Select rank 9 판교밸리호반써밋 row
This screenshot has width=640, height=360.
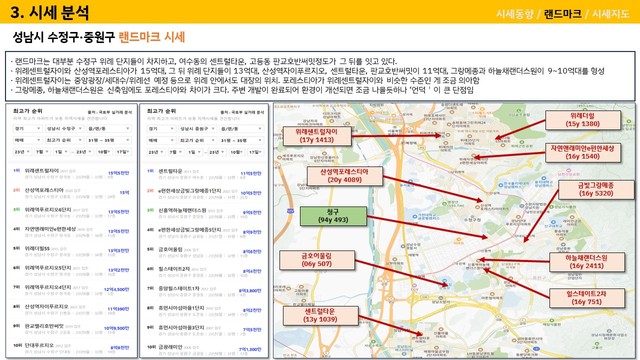[x=71, y=329]
